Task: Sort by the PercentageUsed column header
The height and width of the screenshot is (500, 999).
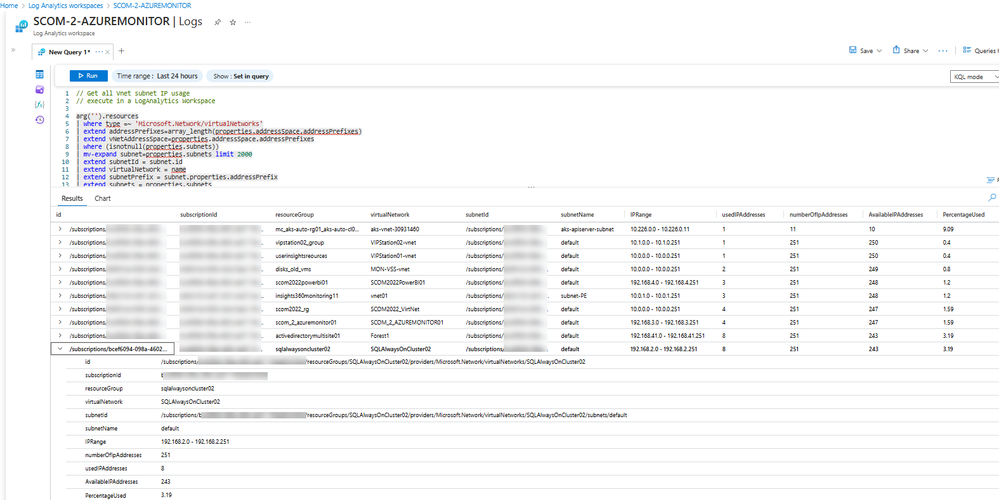Action: [963, 215]
